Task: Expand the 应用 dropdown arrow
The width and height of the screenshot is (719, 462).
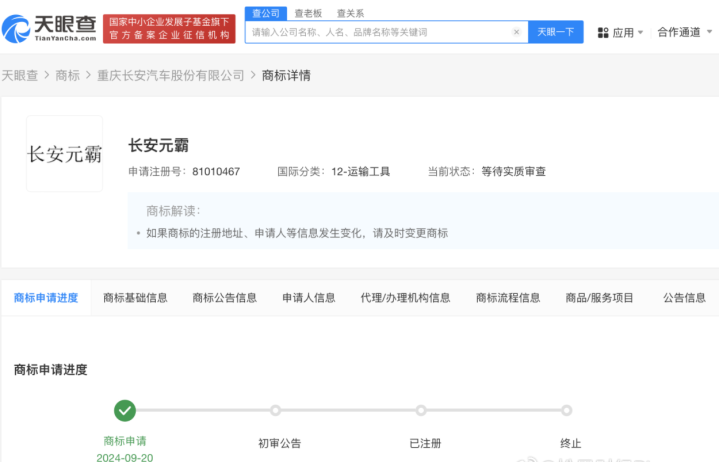Action: pos(640,33)
